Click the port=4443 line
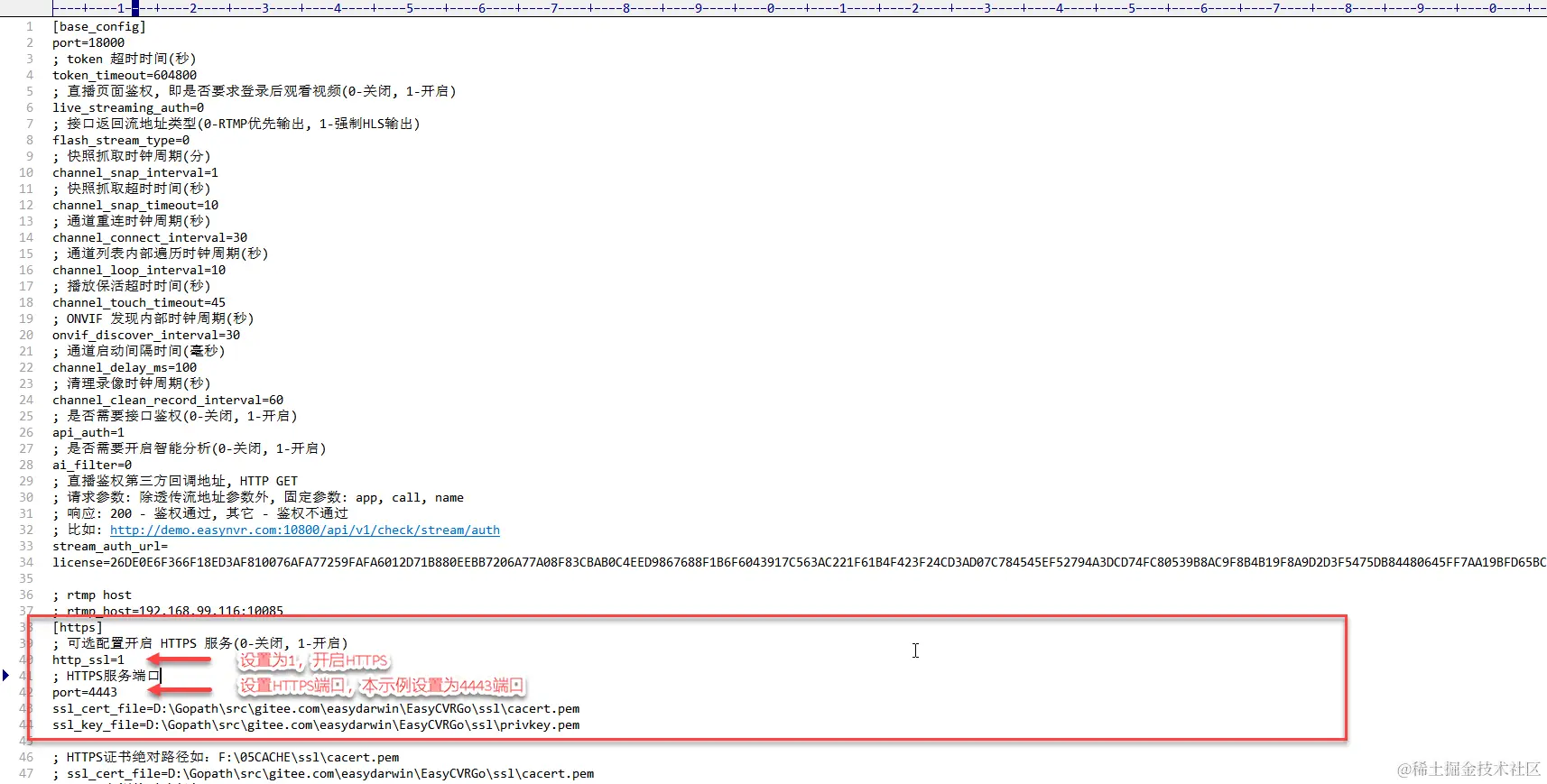This screenshot has width=1547, height=784. click(x=85, y=693)
